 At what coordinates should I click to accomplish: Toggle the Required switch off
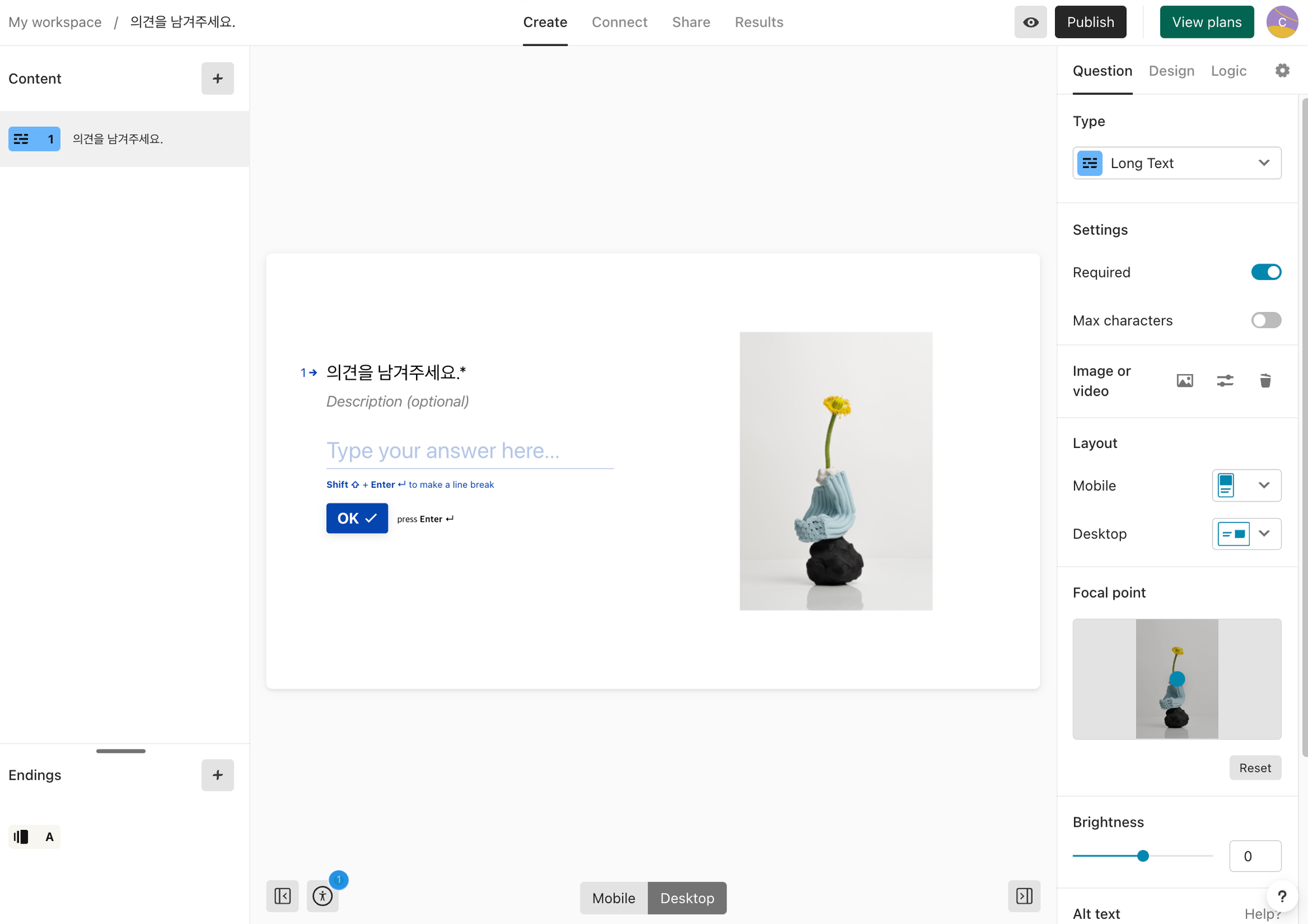[x=1266, y=272]
